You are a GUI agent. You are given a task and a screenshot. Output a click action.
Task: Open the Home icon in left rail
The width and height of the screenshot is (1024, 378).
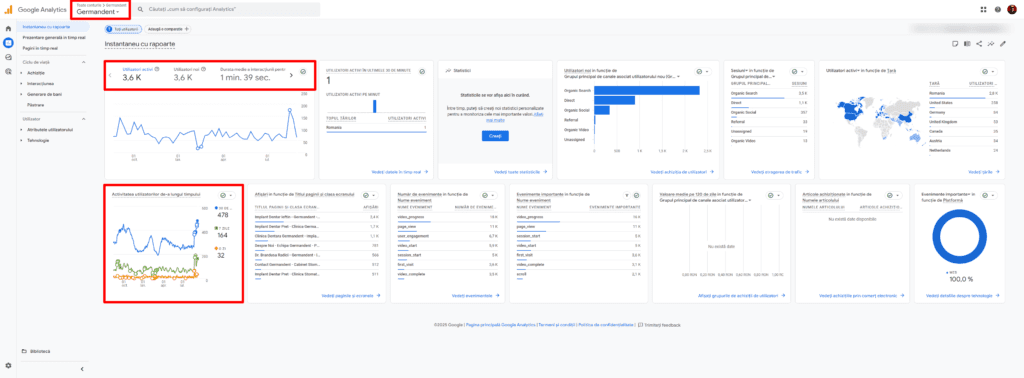tap(8, 29)
